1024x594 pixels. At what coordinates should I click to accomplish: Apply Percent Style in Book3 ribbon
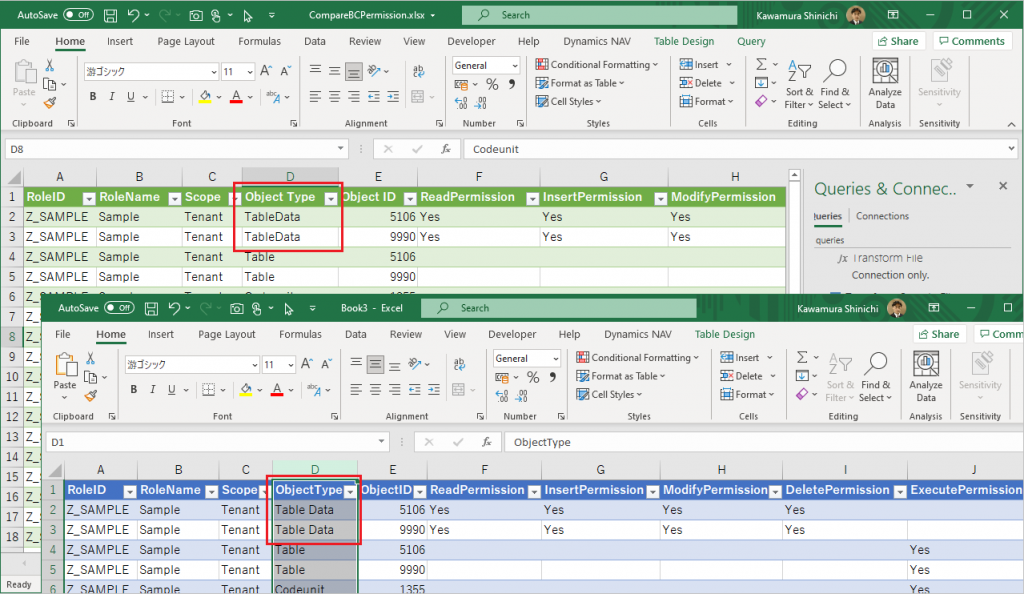pos(533,377)
